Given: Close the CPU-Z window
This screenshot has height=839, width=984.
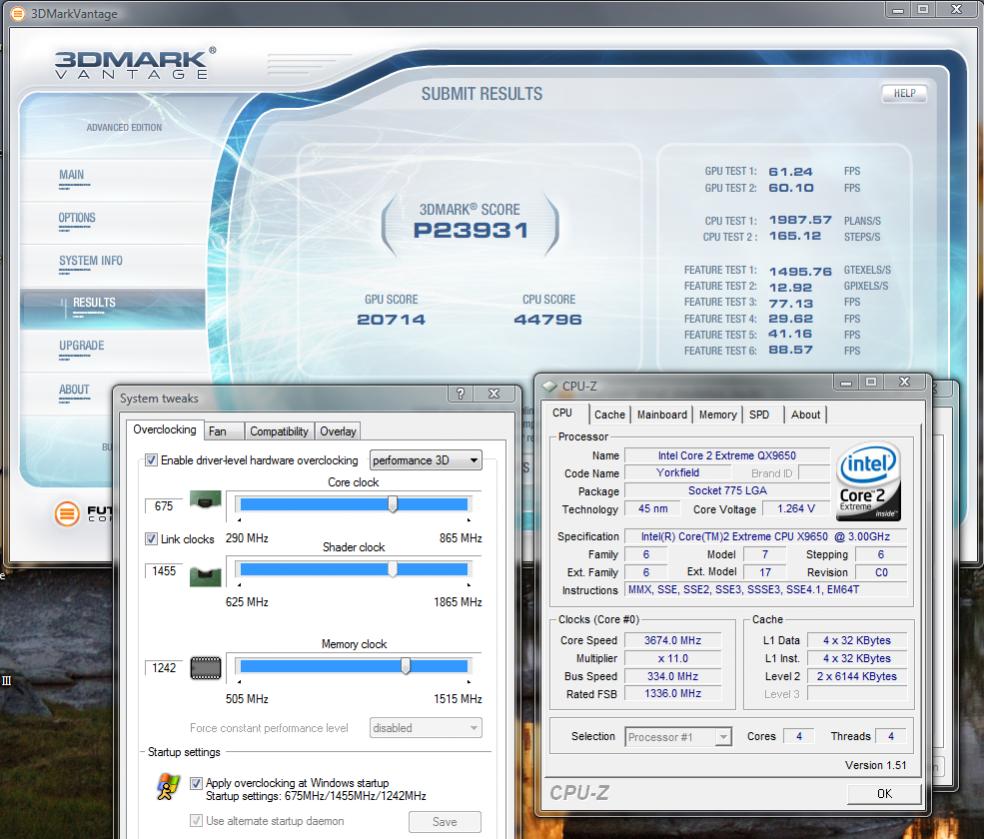Looking at the screenshot, I should coord(904,382).
